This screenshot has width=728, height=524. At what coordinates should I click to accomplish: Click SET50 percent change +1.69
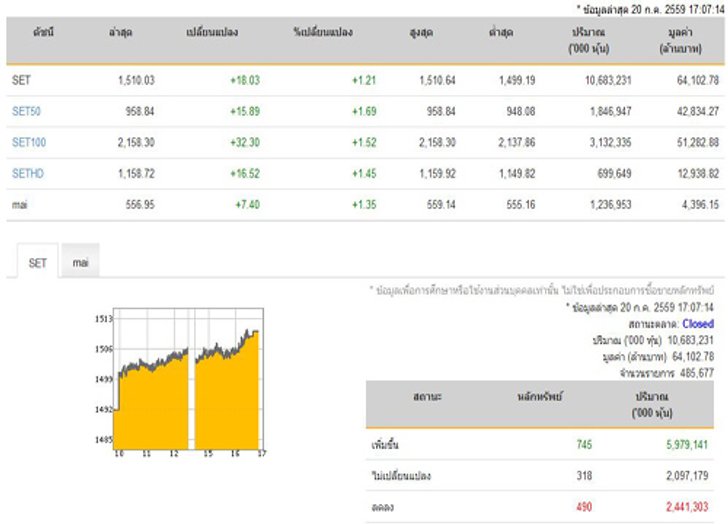tap(364, 111)
